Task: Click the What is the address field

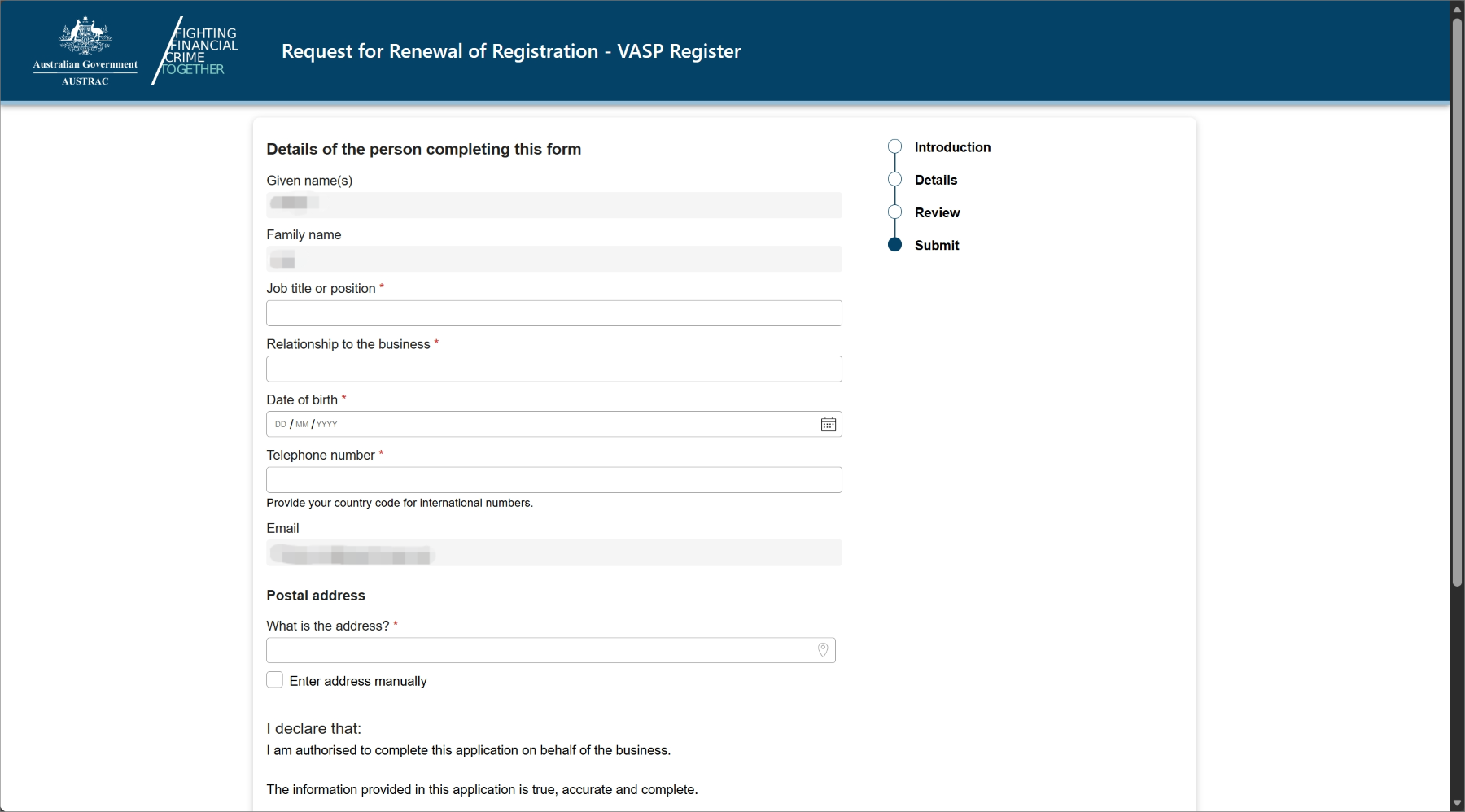Action: tap(537, 650)
